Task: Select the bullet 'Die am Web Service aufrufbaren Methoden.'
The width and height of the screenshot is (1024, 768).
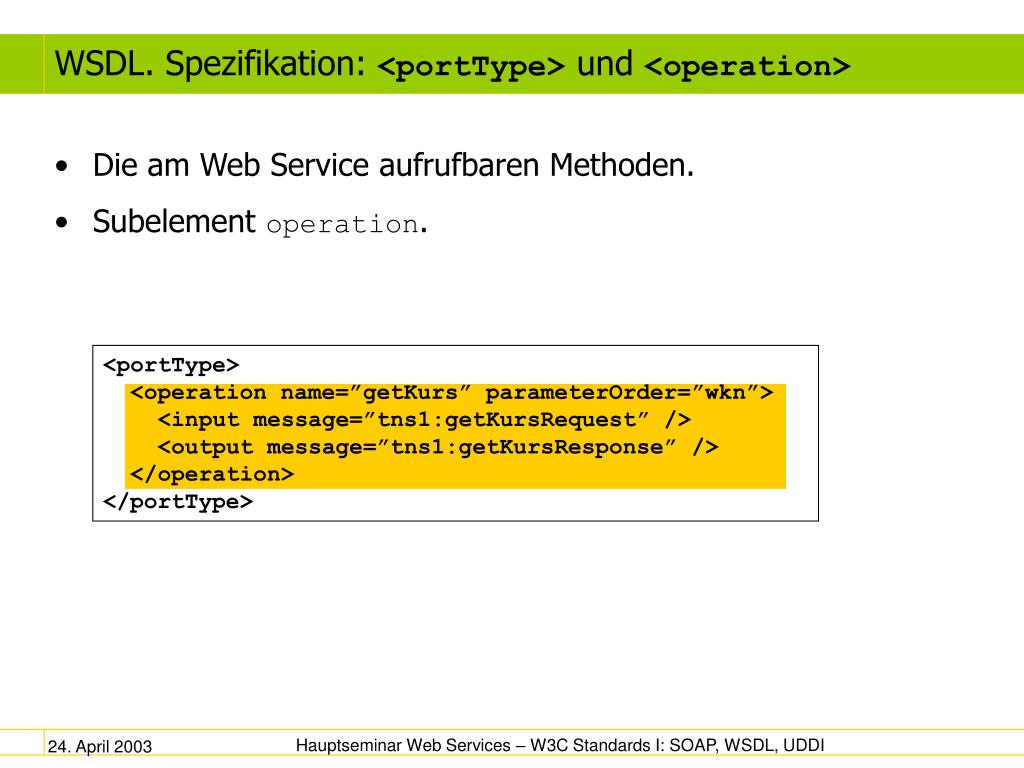Action: pyautogui.click(x=393, y=165)
